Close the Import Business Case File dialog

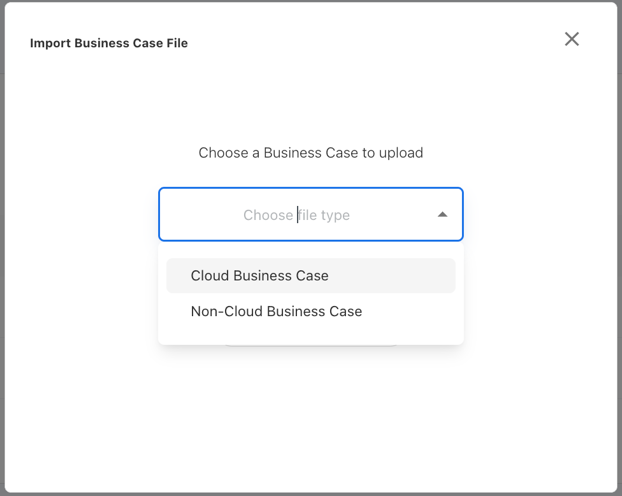[571, 39]
